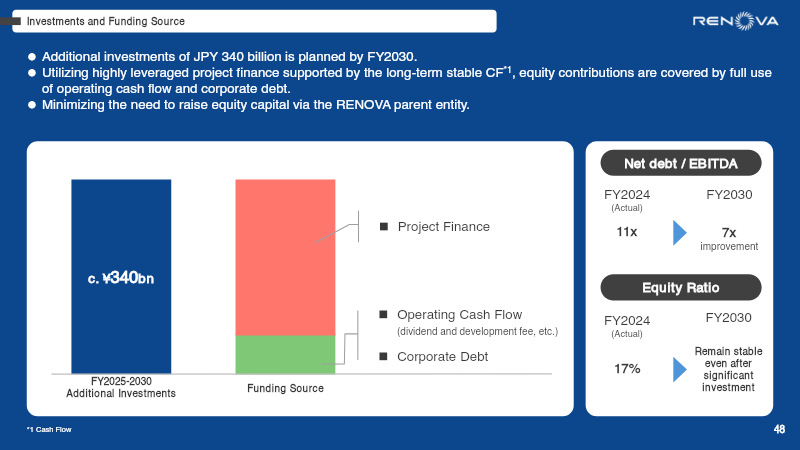
Task: Click the square bullet before Corporate Debt
Action: 384,356
